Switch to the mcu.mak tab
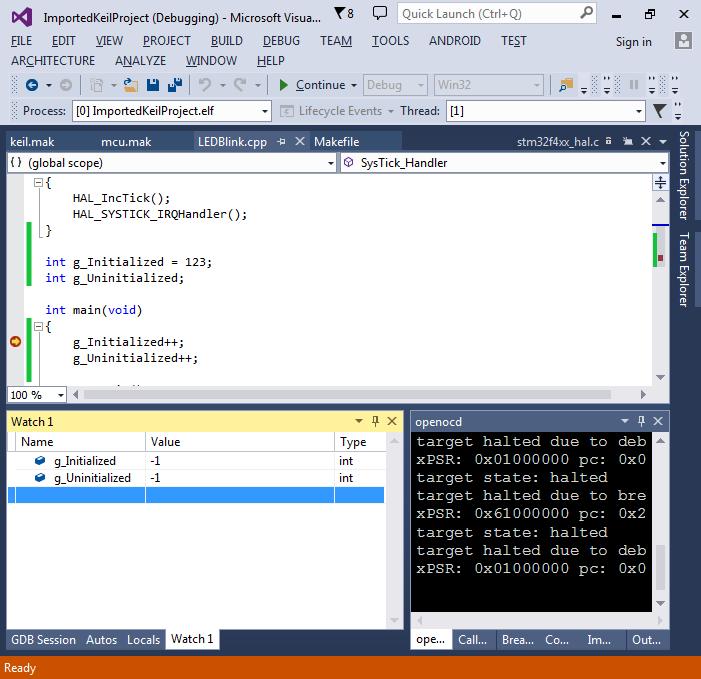This screenshot has height=679, width=701. coord(126,142)
